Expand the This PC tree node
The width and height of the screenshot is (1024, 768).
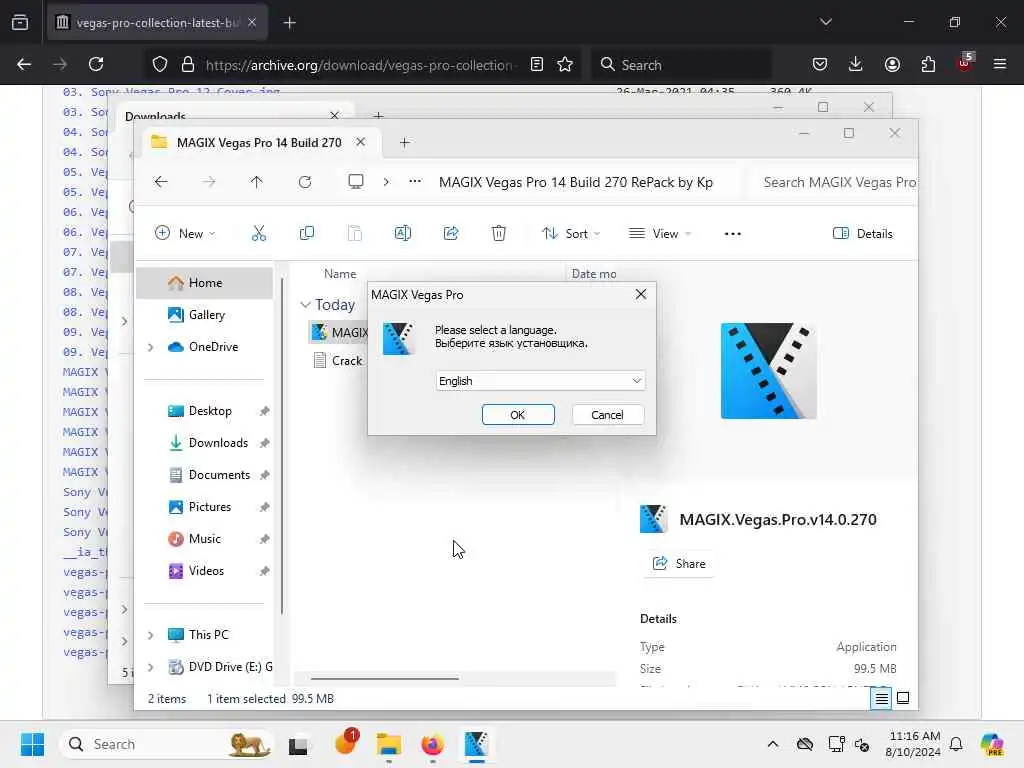[151, 635]
